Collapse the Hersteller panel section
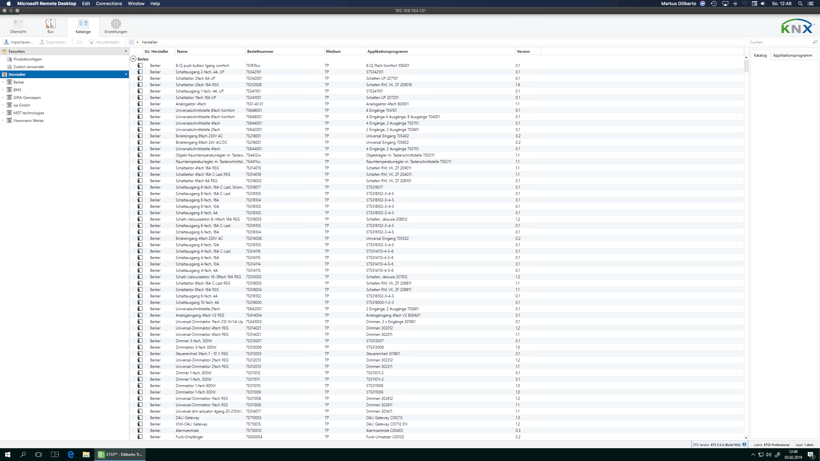The image size is (820, 461). coord(126,75)
